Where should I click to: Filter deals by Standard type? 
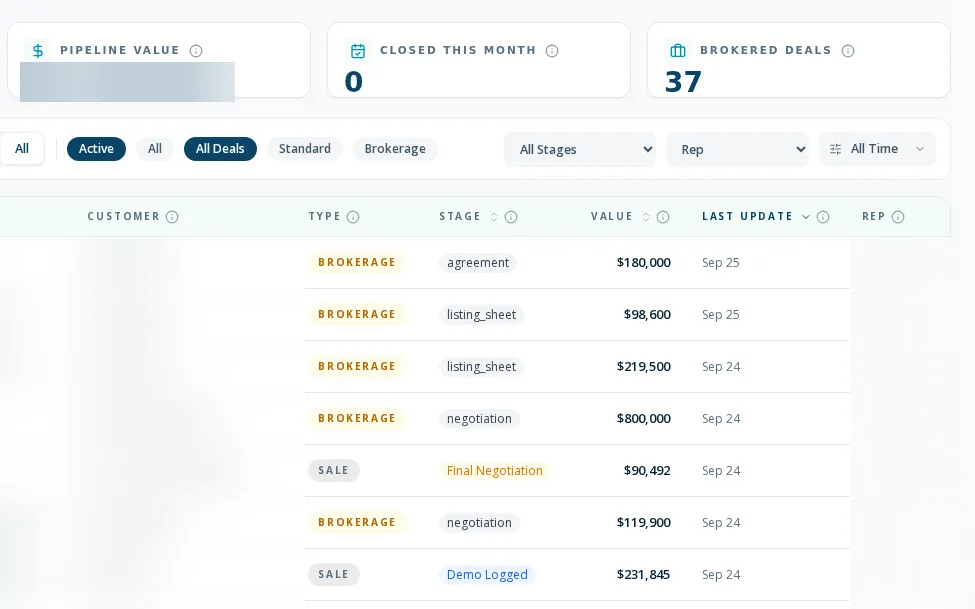coord(305,149)
